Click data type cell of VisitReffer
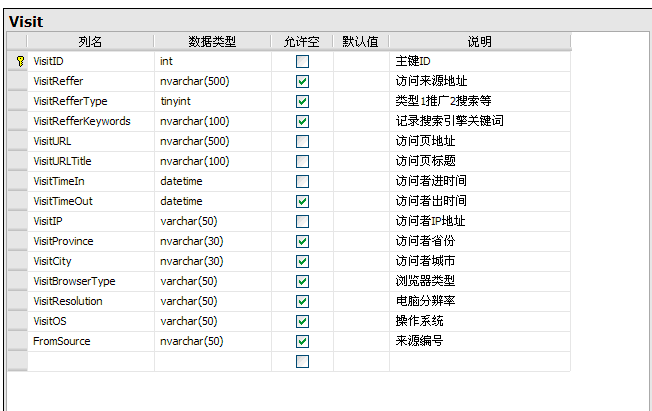The width and height of the screenshot is (652, 411). coord(213,82)
